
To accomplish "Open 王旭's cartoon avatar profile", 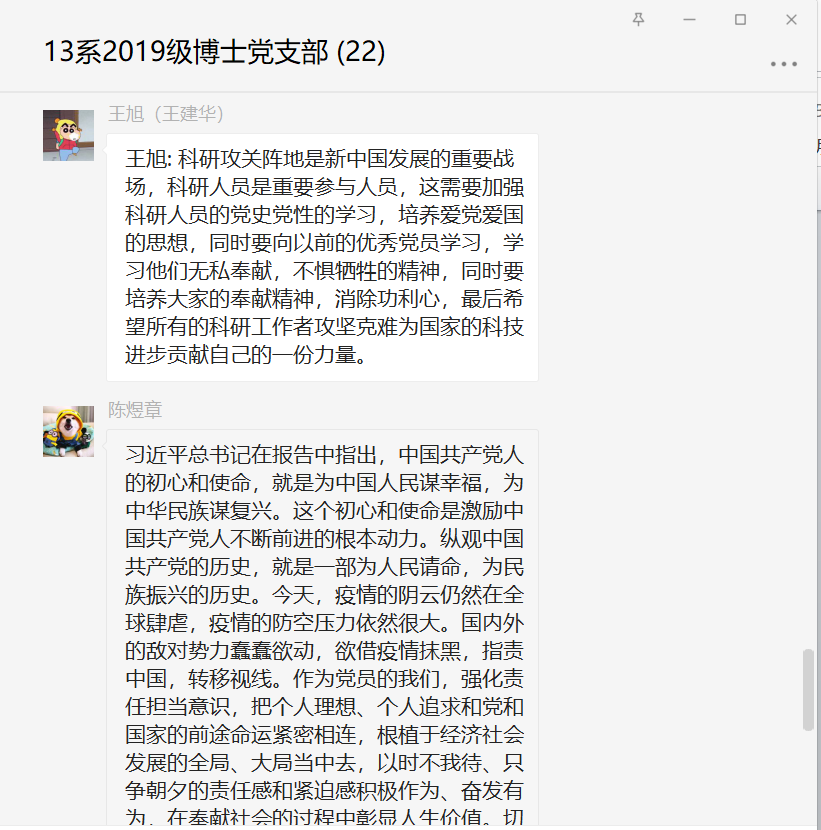I will 68,136.
